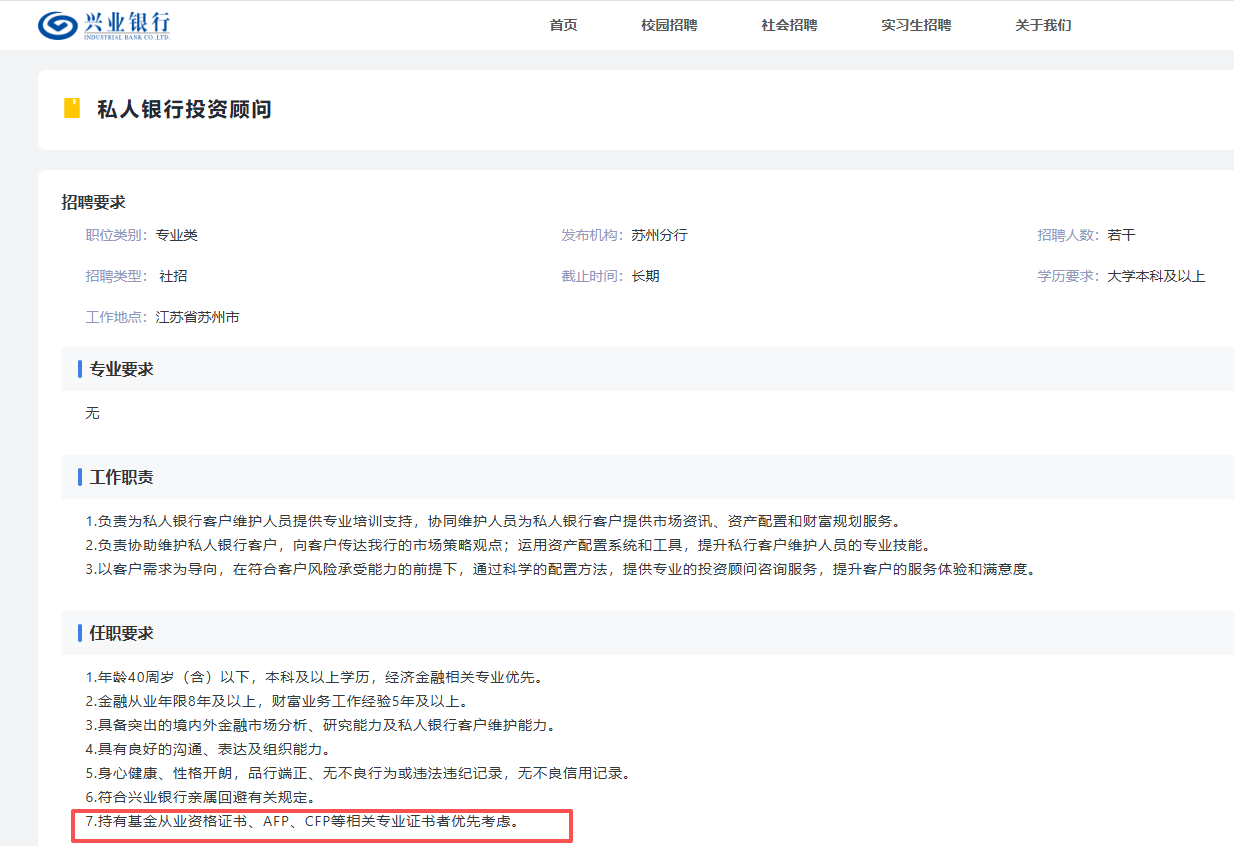
Task: Select 社会招聘 in the top navigation
Action: tap(789, 25)
